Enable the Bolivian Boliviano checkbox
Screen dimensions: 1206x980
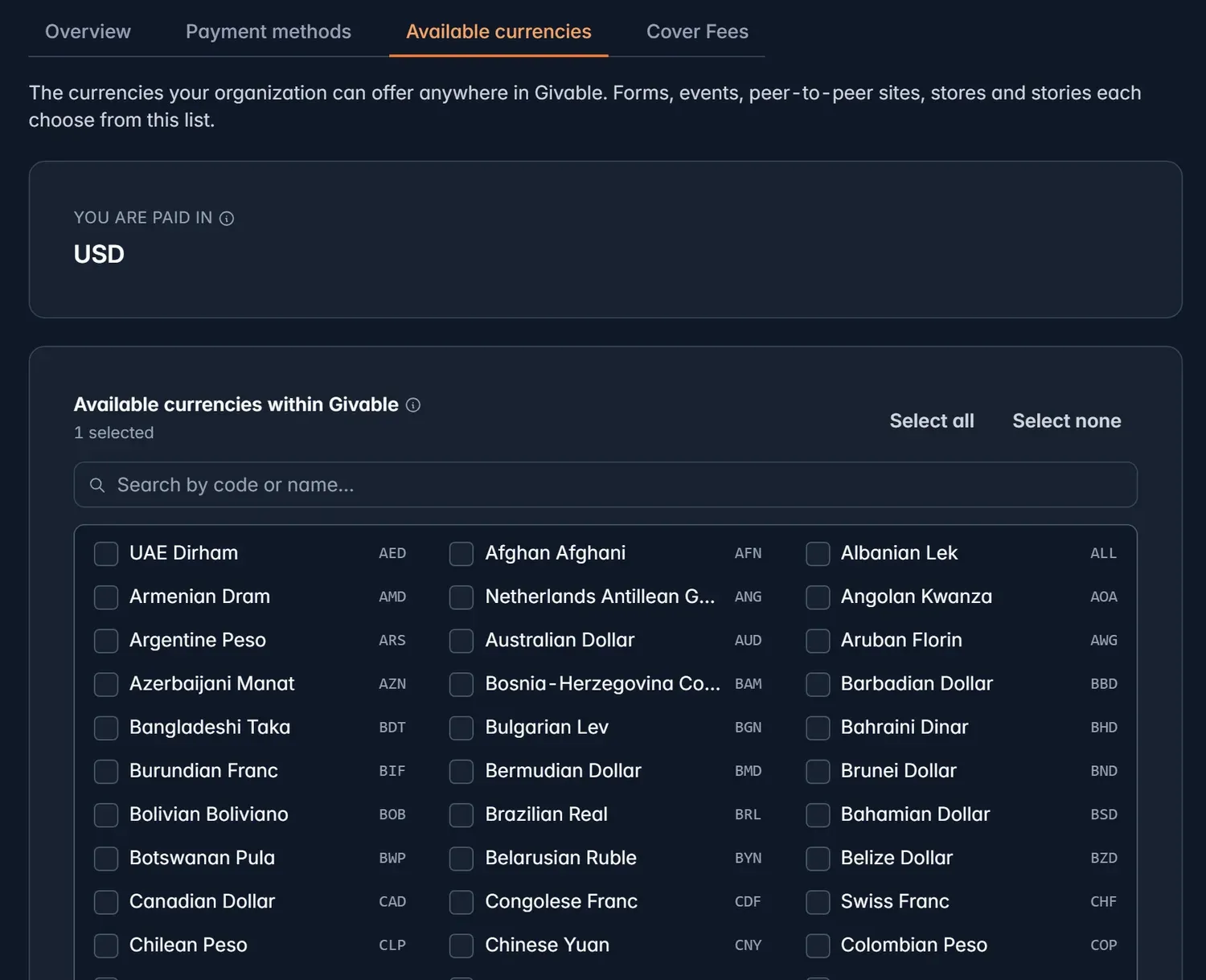tap(106, 815)
